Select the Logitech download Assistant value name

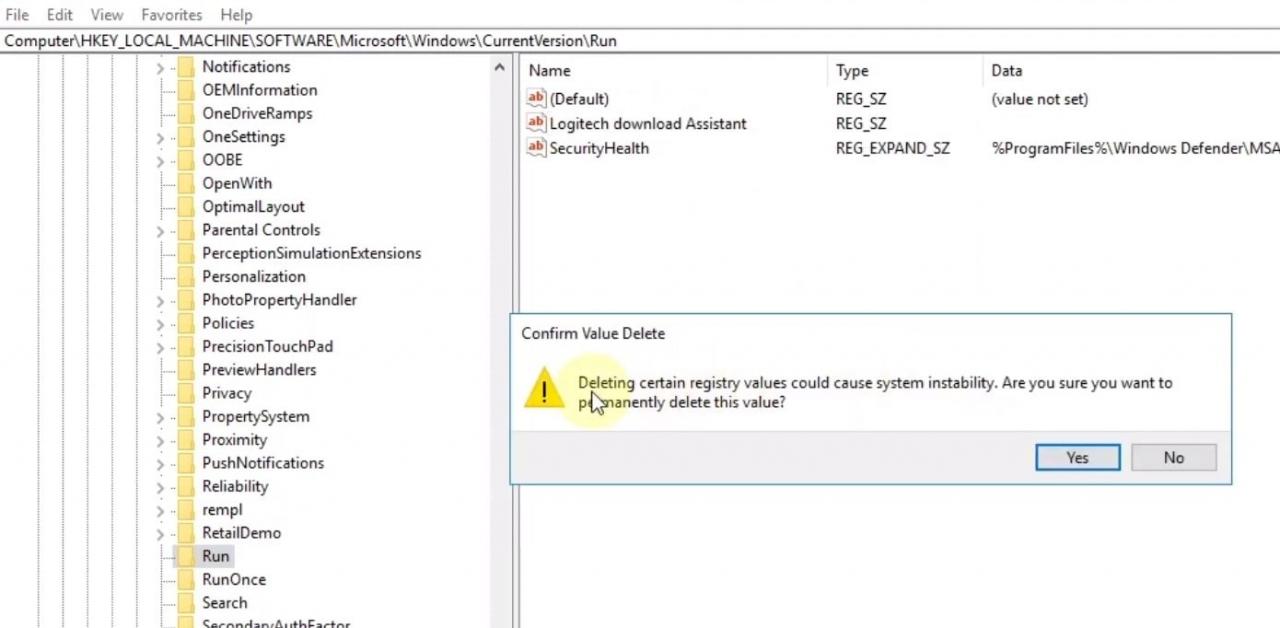648,123
